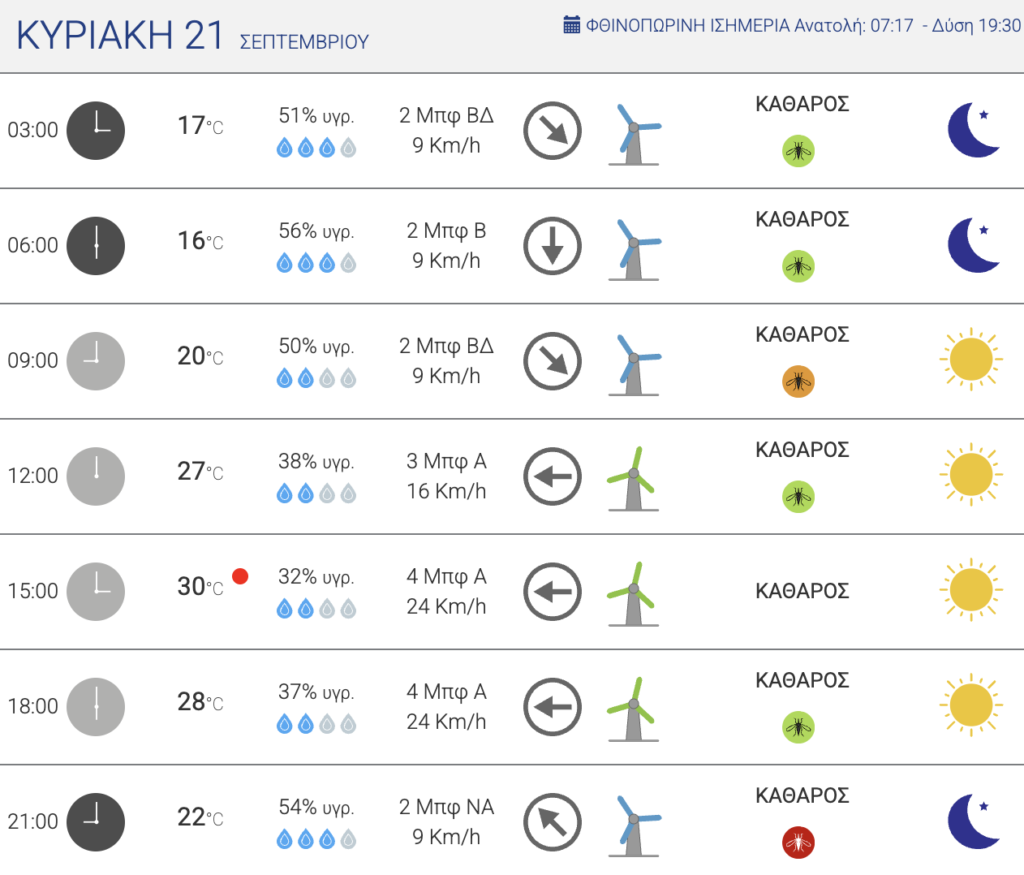
Task: Click the blue wind turbine at 09:00
Action: 634,364
